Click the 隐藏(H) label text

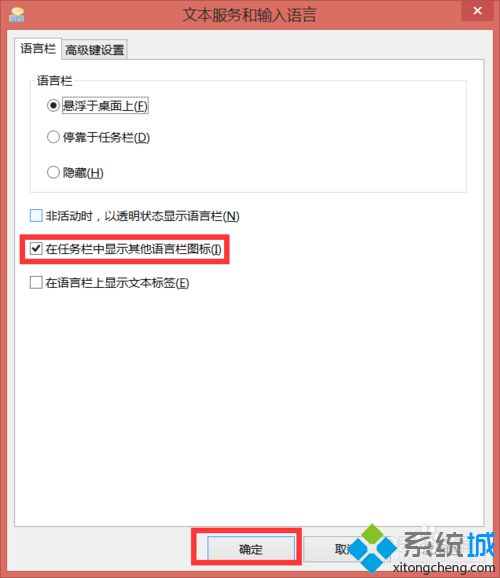click(83, 173)
